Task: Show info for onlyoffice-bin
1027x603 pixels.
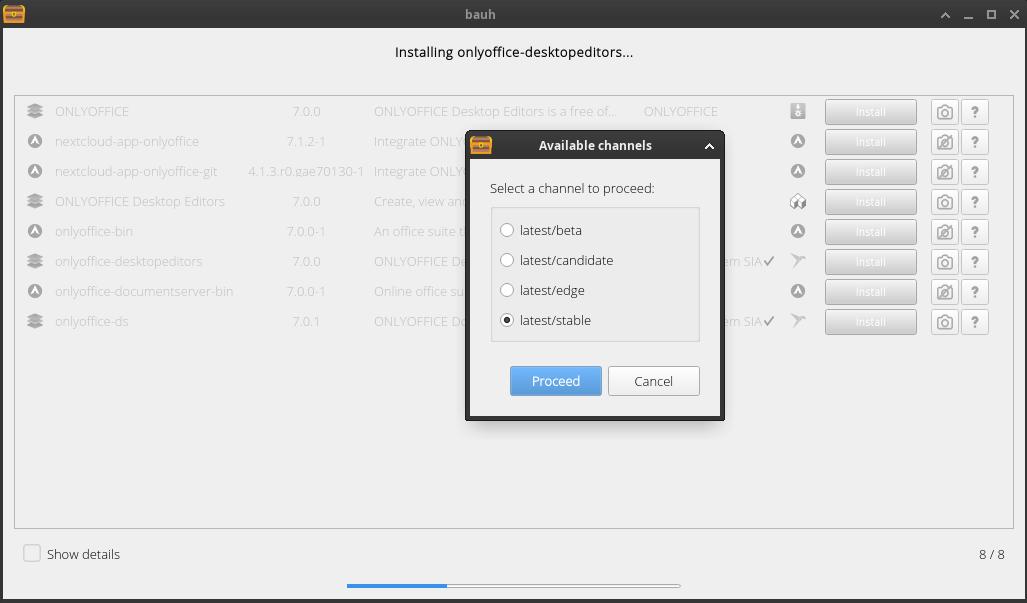Action: 975,232
